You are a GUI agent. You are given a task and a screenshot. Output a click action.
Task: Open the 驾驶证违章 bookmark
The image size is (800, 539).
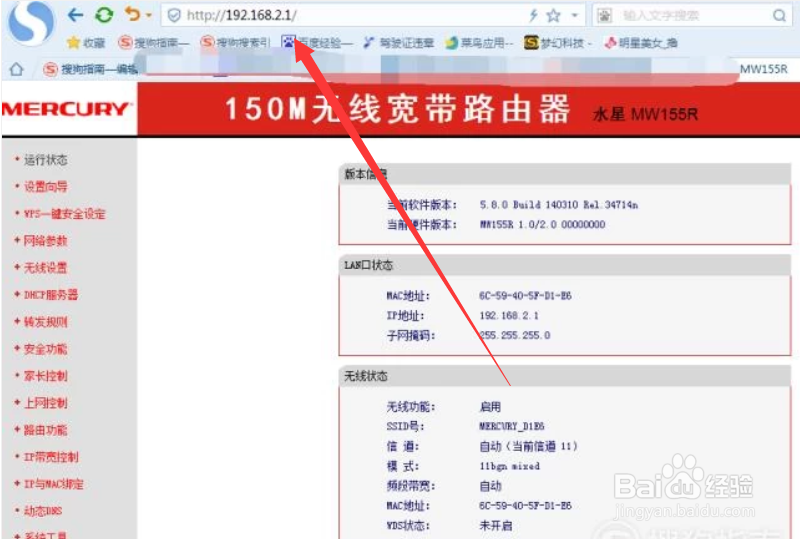tap(398, 43)
